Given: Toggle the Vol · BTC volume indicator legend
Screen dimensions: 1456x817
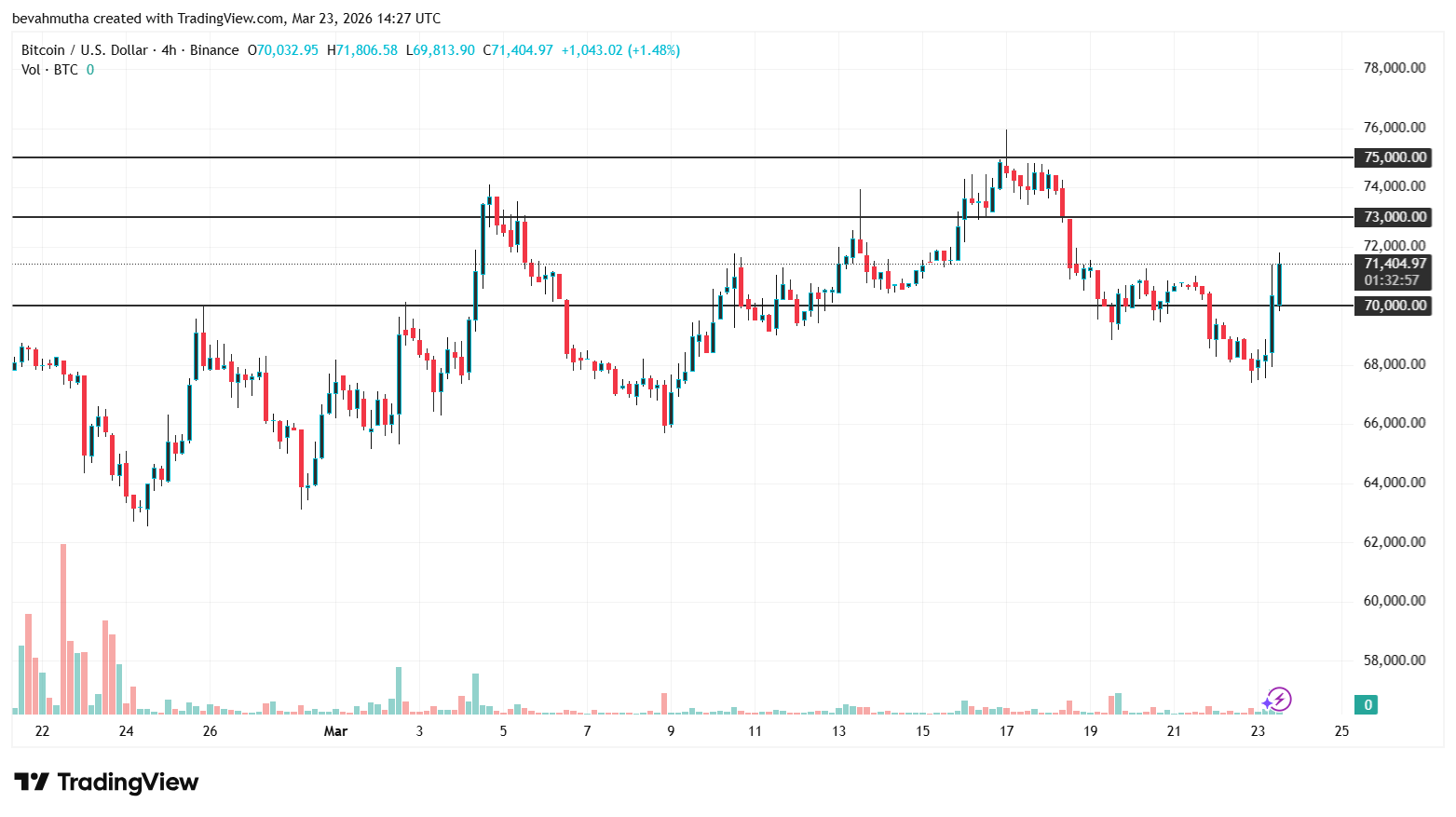Looking at the screenshot, I should pyautogui.click(x=48, y=69).
